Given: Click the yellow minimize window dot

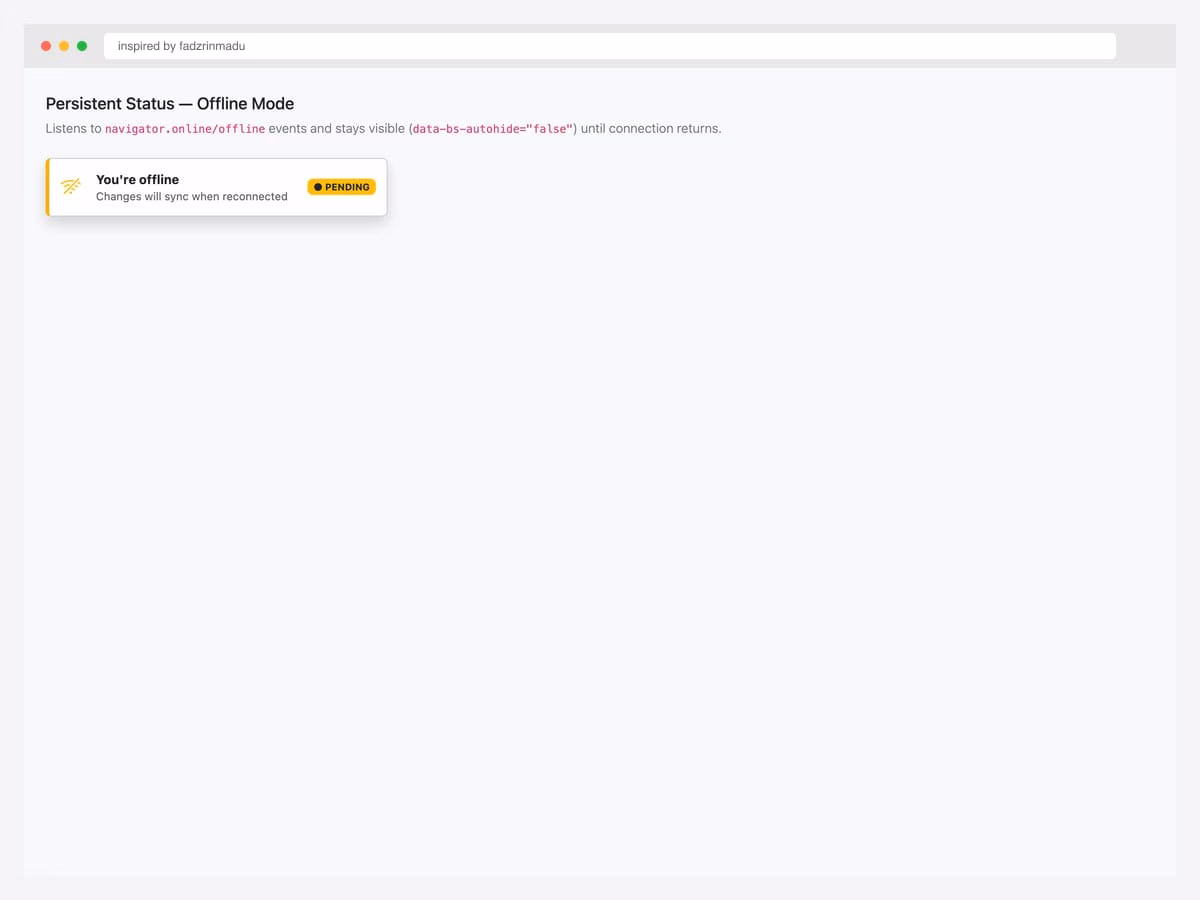Looking at the screenshot, I should (x=64, y=46).
